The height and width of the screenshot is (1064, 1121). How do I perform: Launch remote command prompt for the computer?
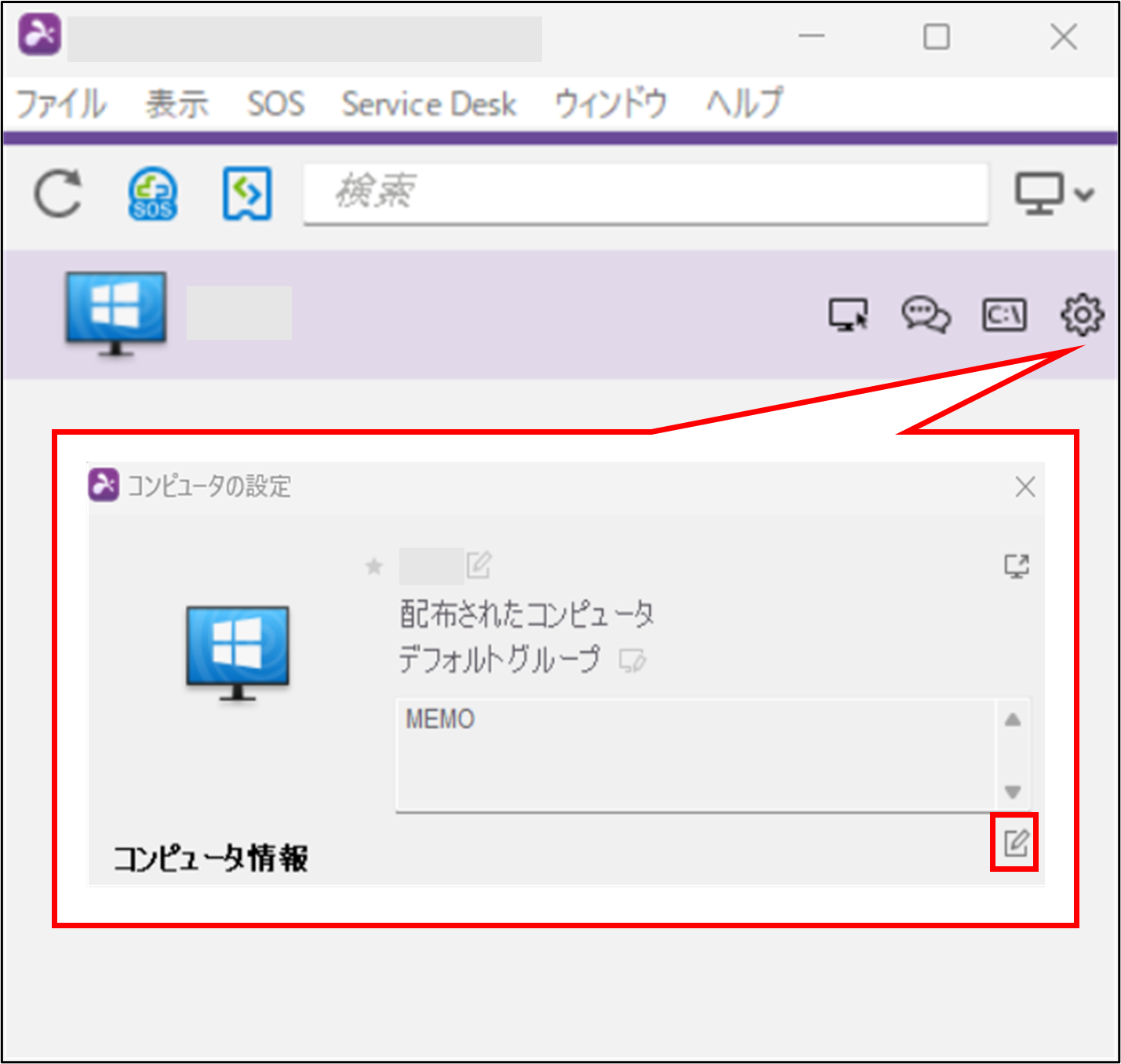1004,315
